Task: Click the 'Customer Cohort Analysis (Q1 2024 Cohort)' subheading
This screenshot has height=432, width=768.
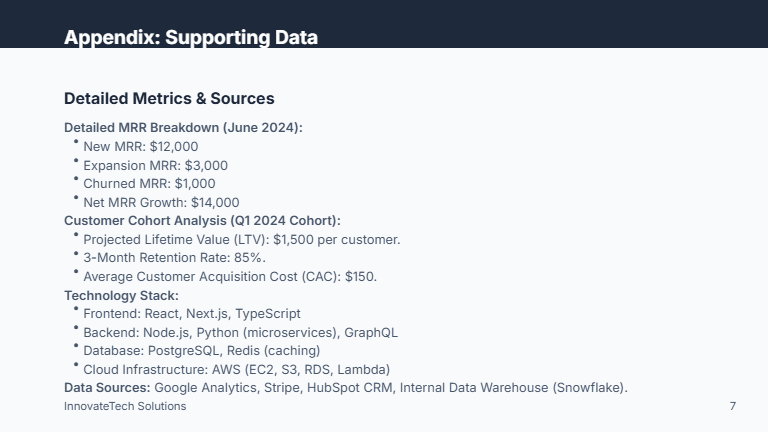Action: 202,220
